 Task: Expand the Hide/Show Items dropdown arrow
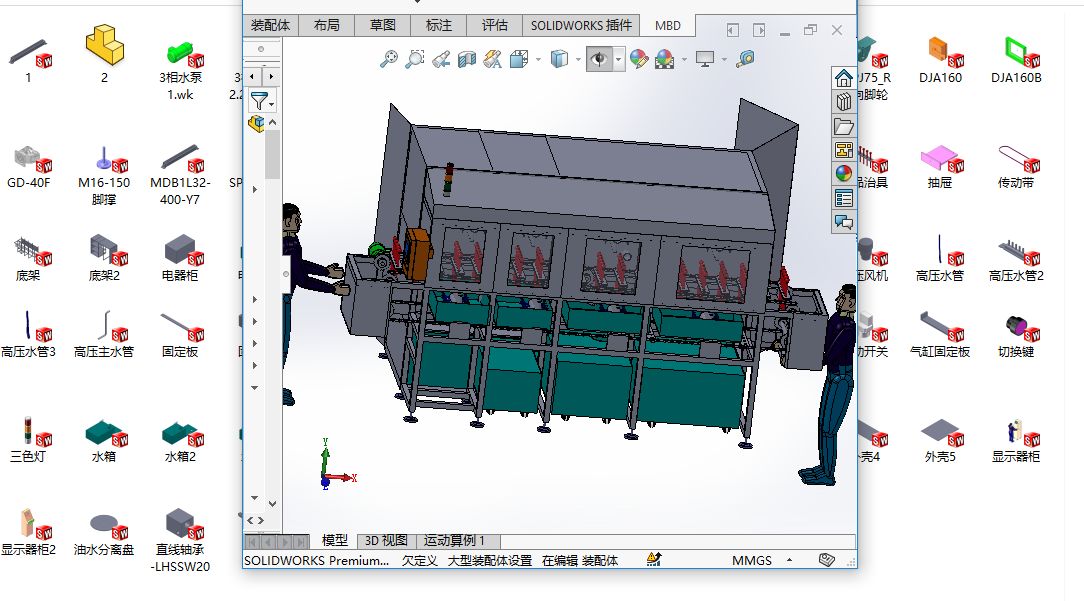click(619, 60)
